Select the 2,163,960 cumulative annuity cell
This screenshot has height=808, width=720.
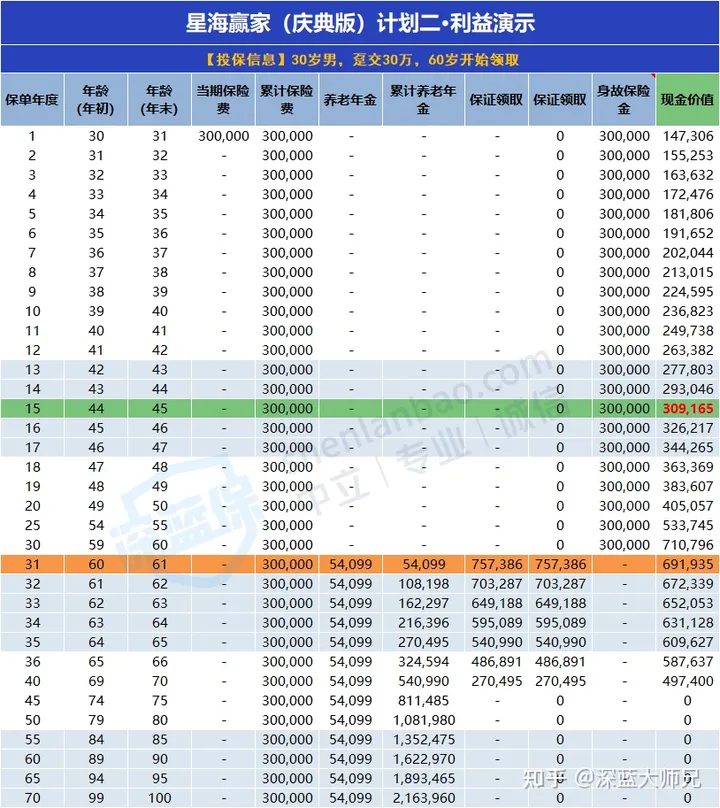(424, 798)
